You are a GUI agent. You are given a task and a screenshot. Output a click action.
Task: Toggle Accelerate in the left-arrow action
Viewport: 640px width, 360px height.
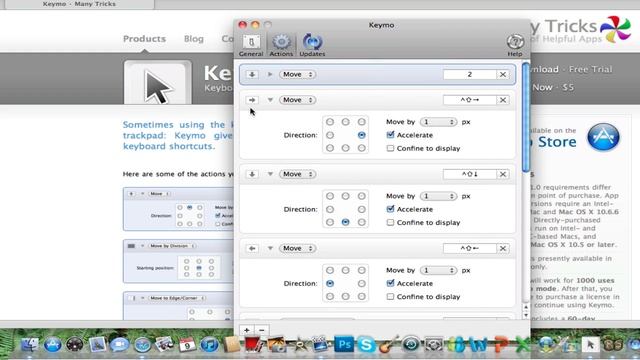tap(390, 283)
